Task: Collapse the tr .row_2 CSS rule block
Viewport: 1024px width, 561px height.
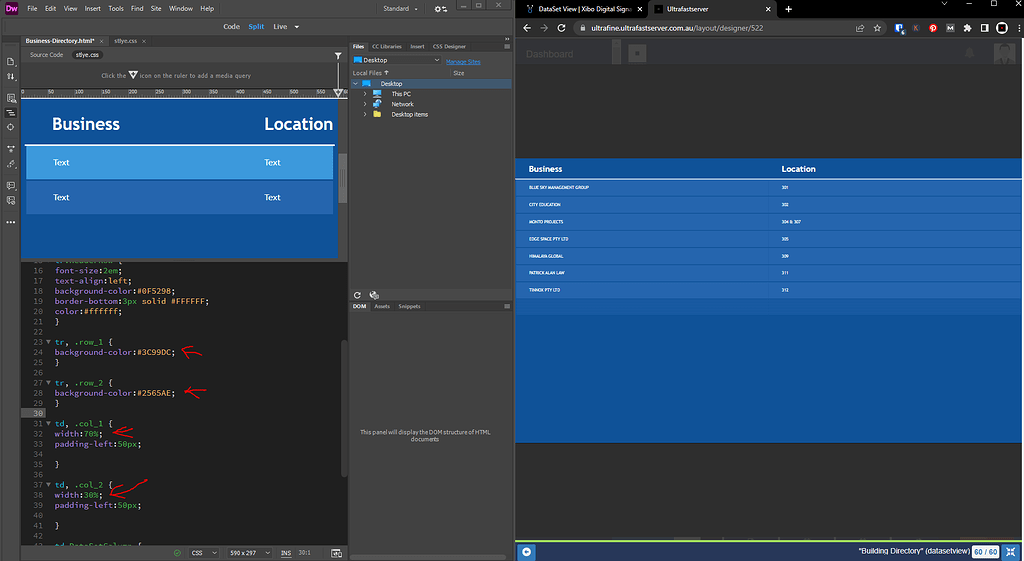Action: coord(48,383)
